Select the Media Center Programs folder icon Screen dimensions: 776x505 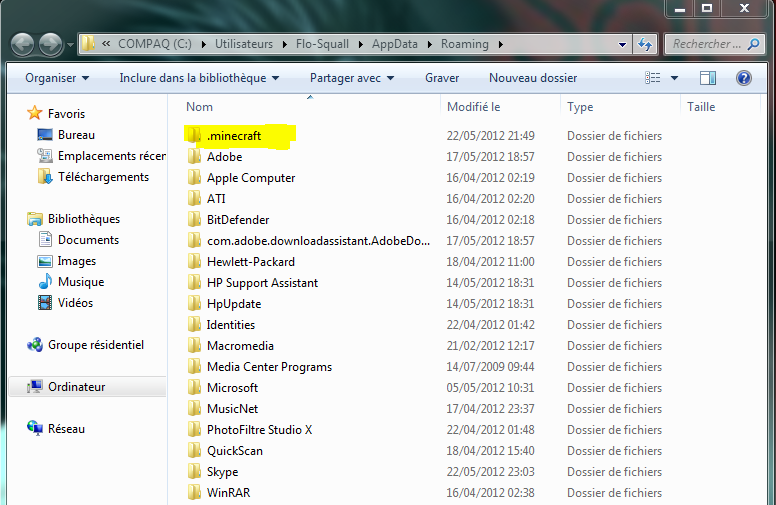pos(194,367)
